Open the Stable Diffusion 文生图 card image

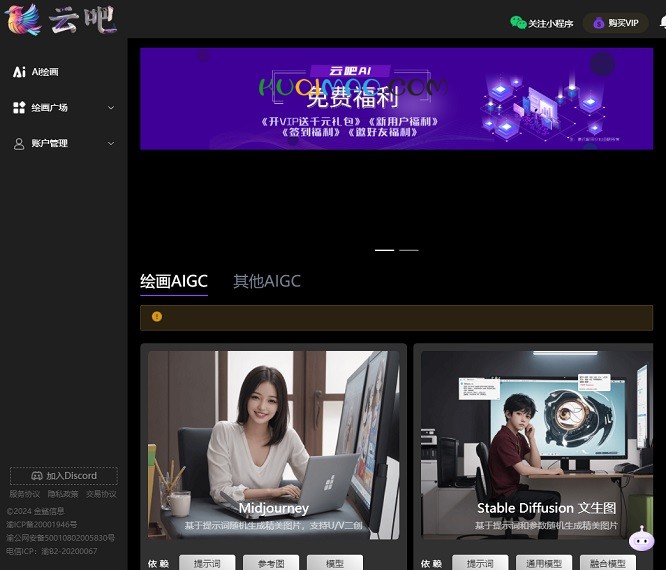[537, 445]
